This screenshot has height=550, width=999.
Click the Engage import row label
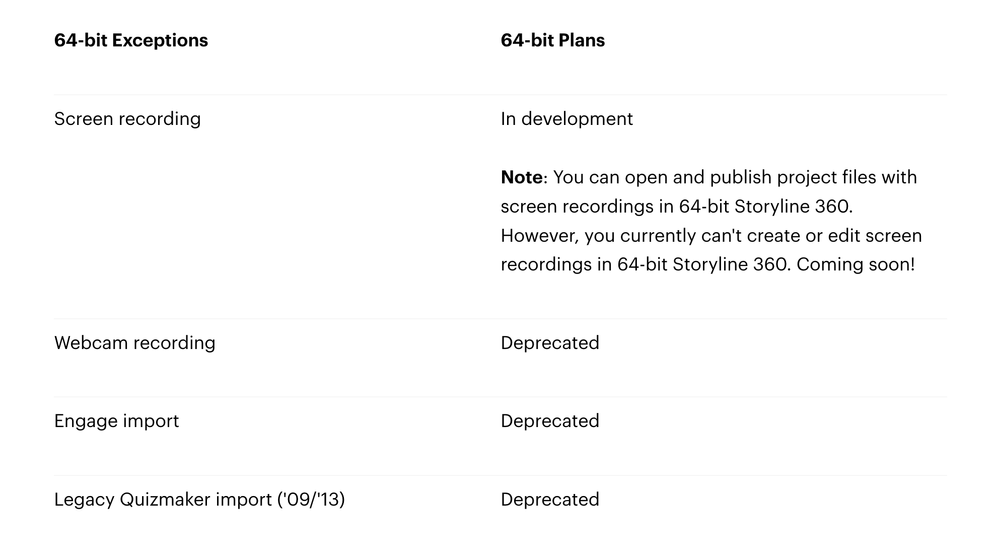tap(116, 421)
